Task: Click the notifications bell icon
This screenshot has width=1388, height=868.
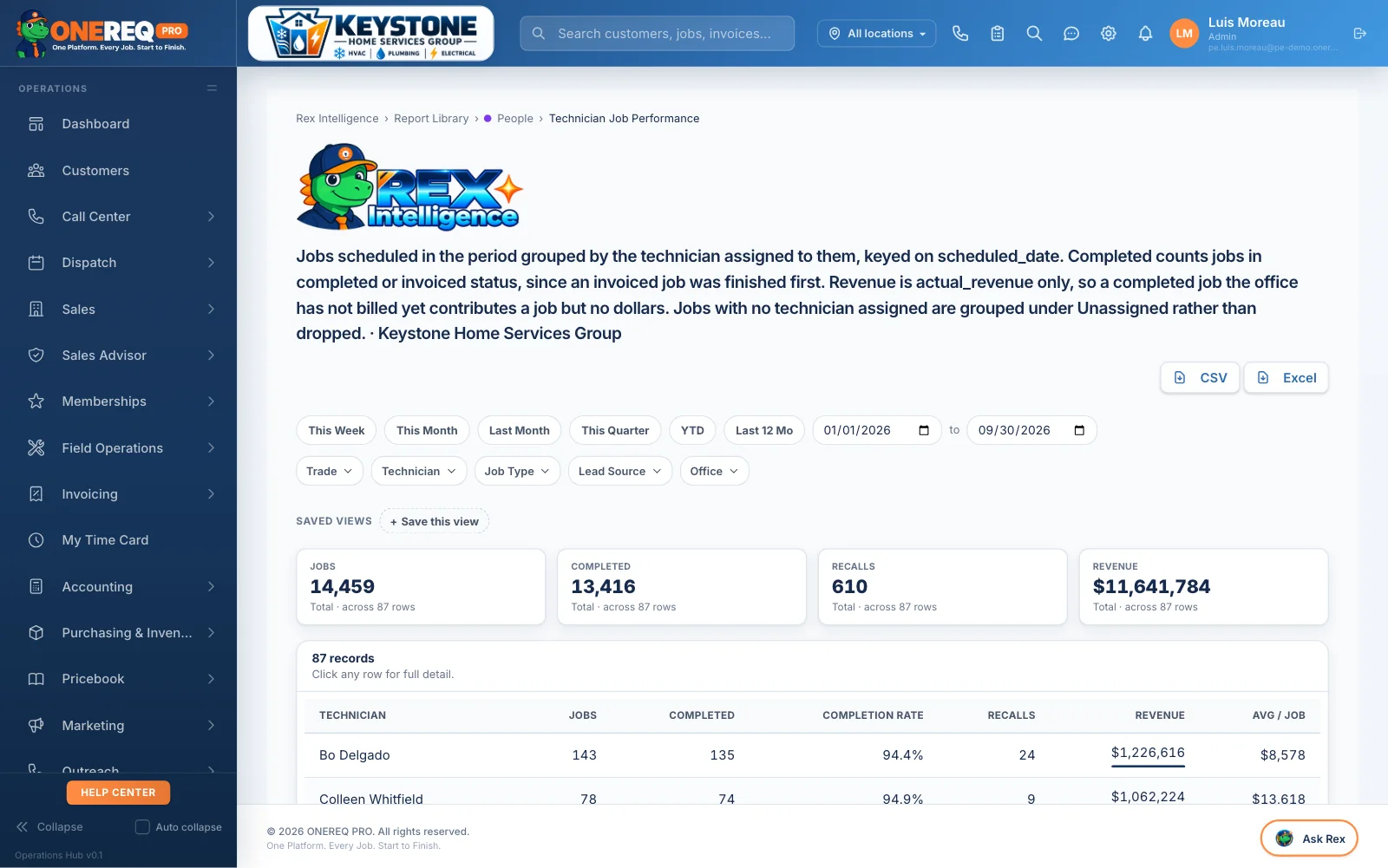Action: tap(1145, 33)
